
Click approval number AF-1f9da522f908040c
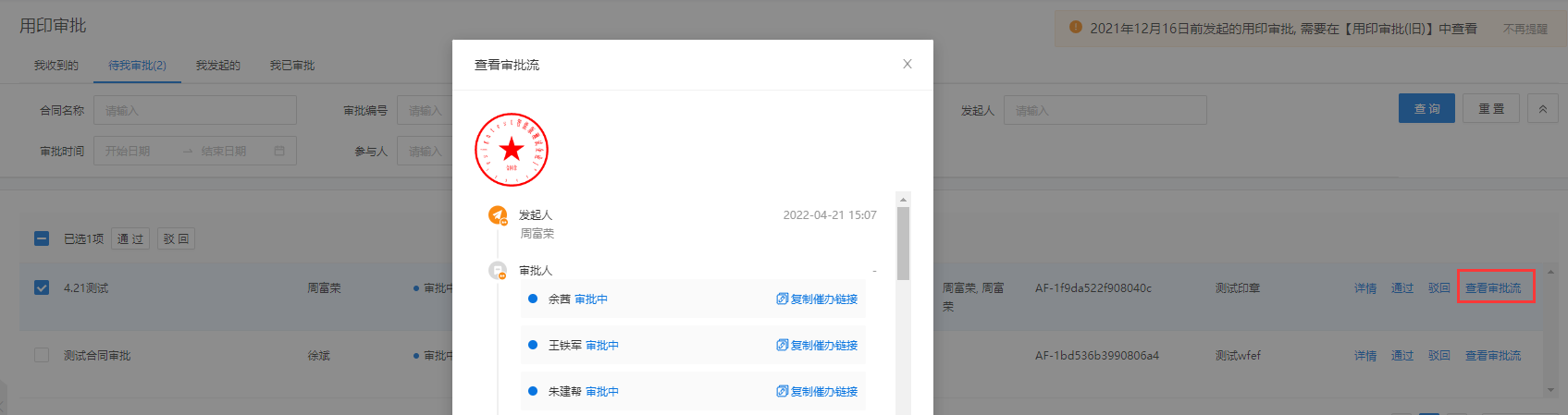click(1093, 288)
